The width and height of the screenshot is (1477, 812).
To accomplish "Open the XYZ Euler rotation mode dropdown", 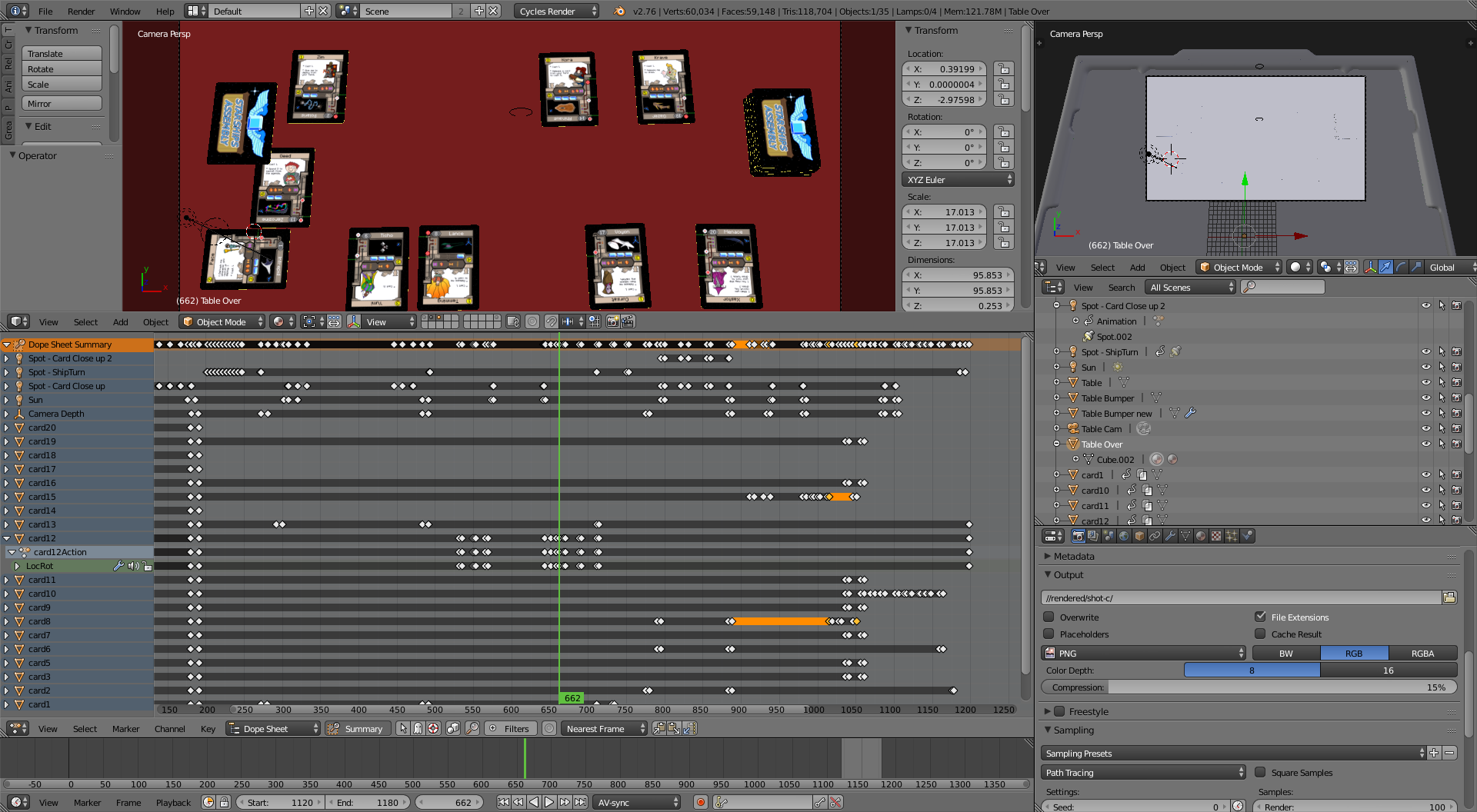I will coord(958,179).
